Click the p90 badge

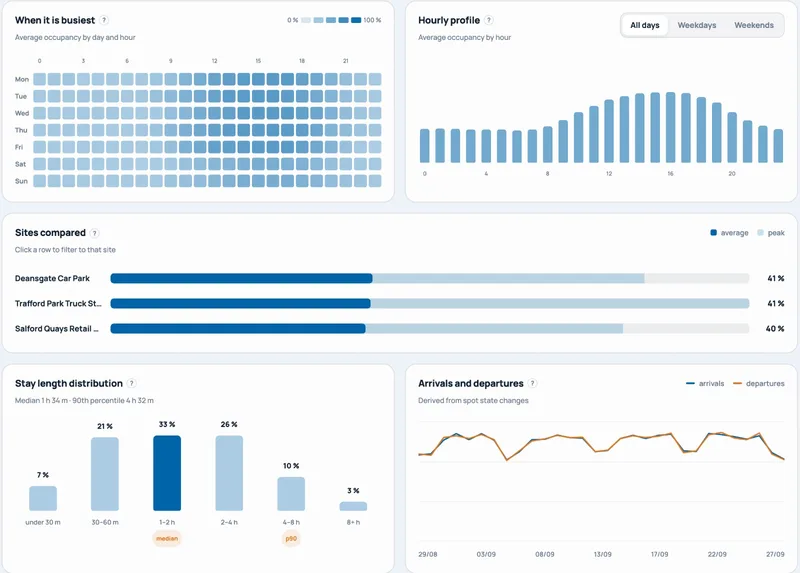[x=291, y=539]
